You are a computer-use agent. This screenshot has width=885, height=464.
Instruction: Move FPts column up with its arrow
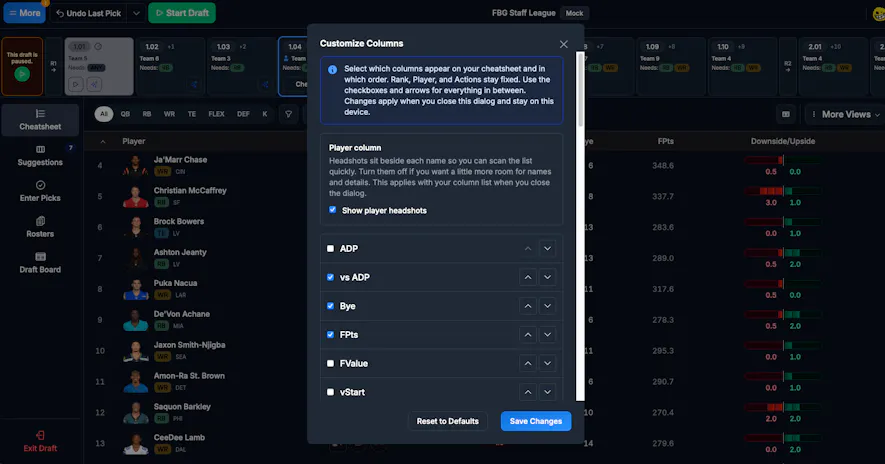pyautogui.click(x=528, y=335)
